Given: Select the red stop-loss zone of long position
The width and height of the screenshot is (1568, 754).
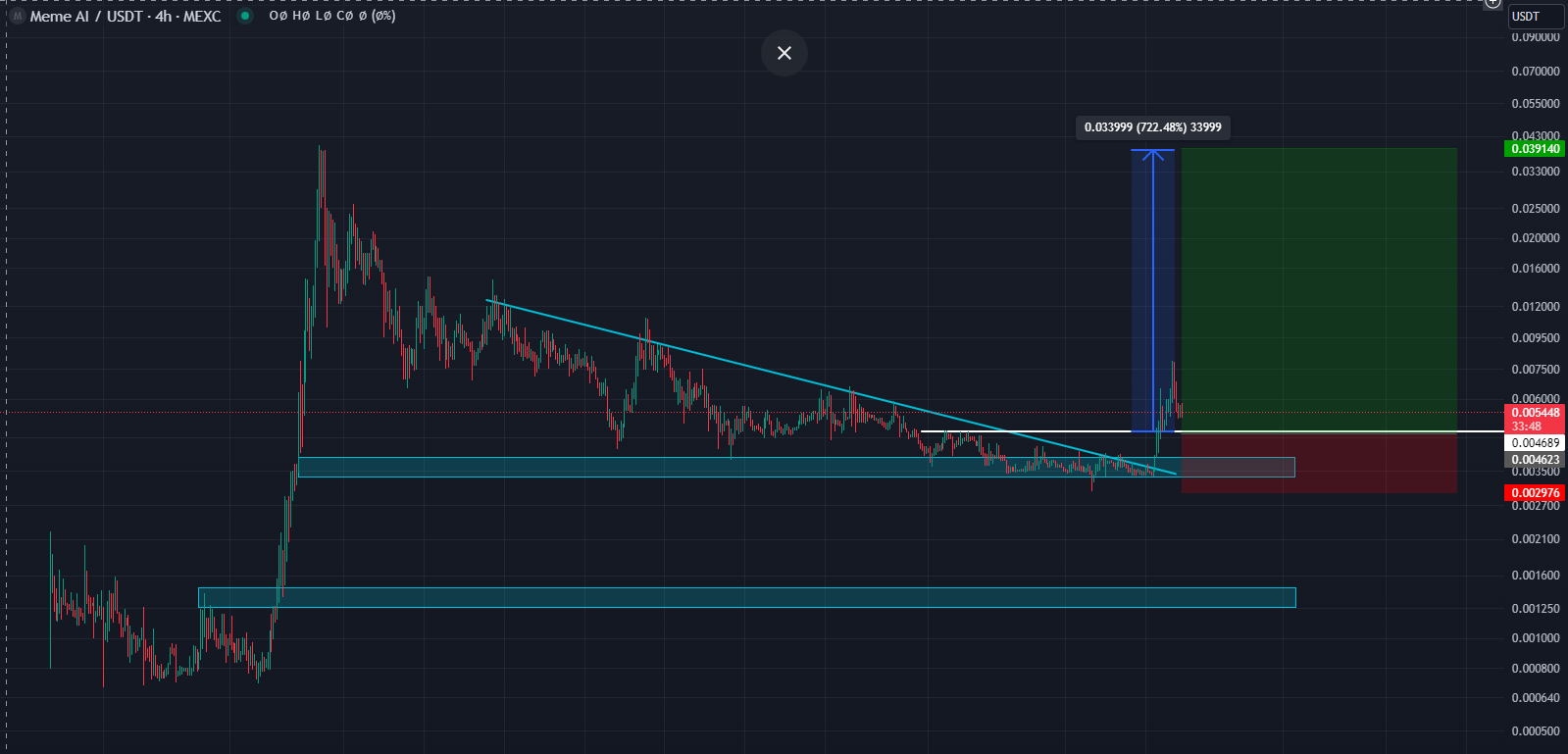Looking at the screenshot, I should click(1319, 463).
